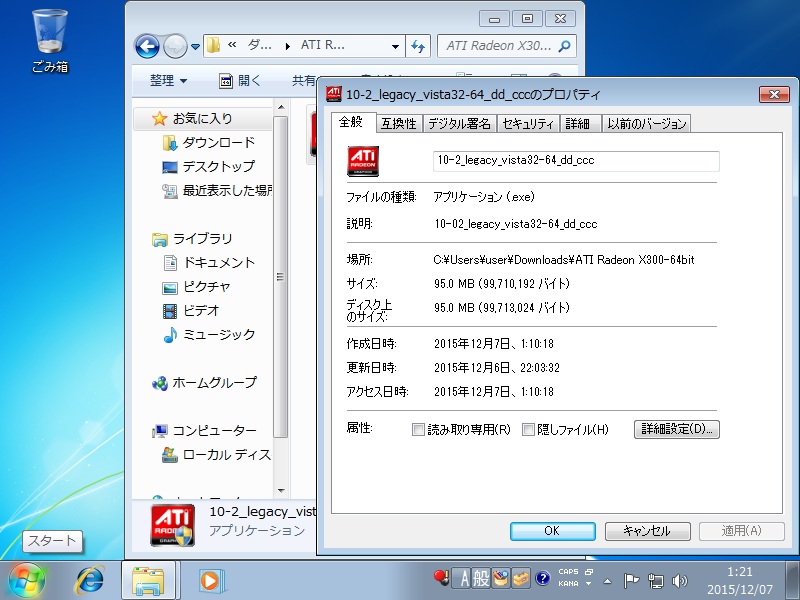Open ローカル ディスク drive entry
The image size is (800, 600).
(217, 455)
